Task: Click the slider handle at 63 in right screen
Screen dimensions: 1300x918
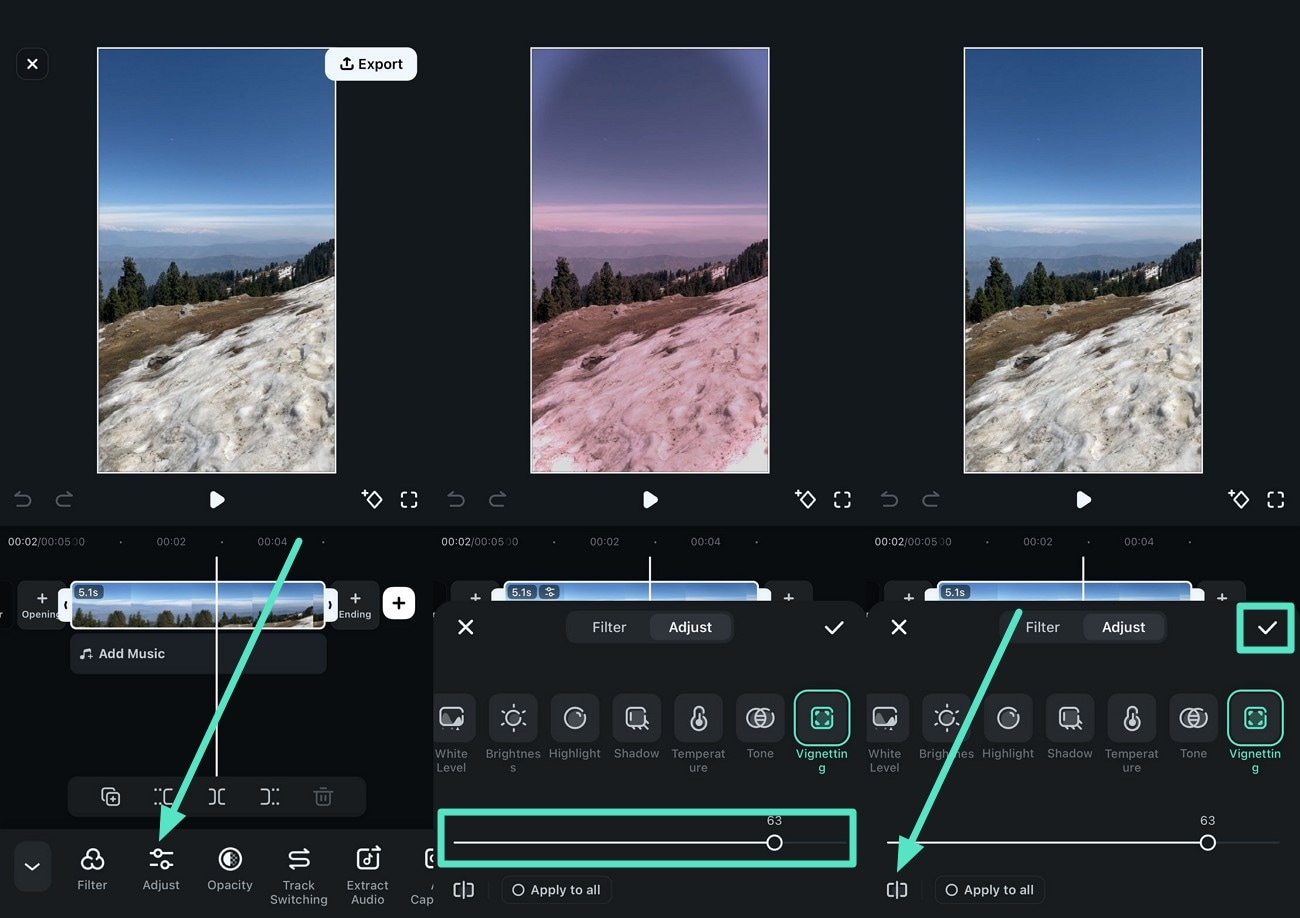Action: click(1208, 843)
